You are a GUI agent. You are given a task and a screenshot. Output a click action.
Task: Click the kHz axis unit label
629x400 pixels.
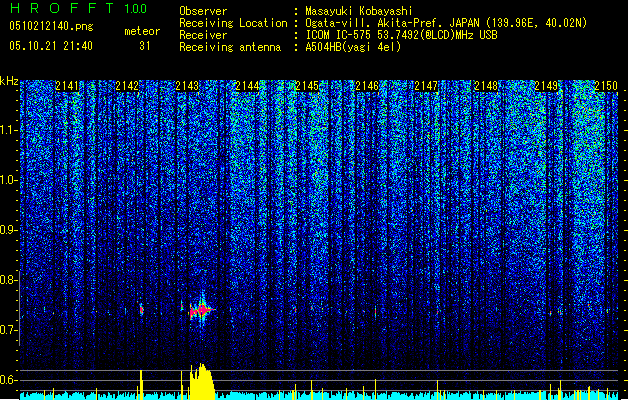tap(9, 81)
